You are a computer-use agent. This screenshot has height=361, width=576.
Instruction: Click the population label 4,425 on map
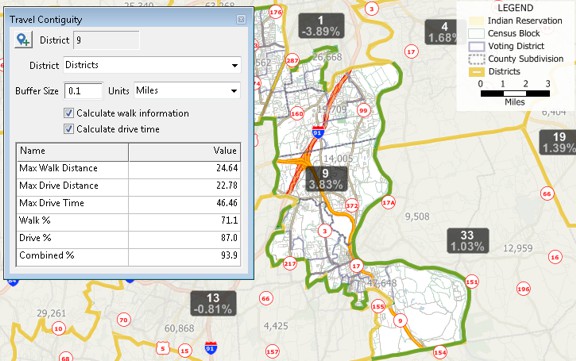(276, 326)
